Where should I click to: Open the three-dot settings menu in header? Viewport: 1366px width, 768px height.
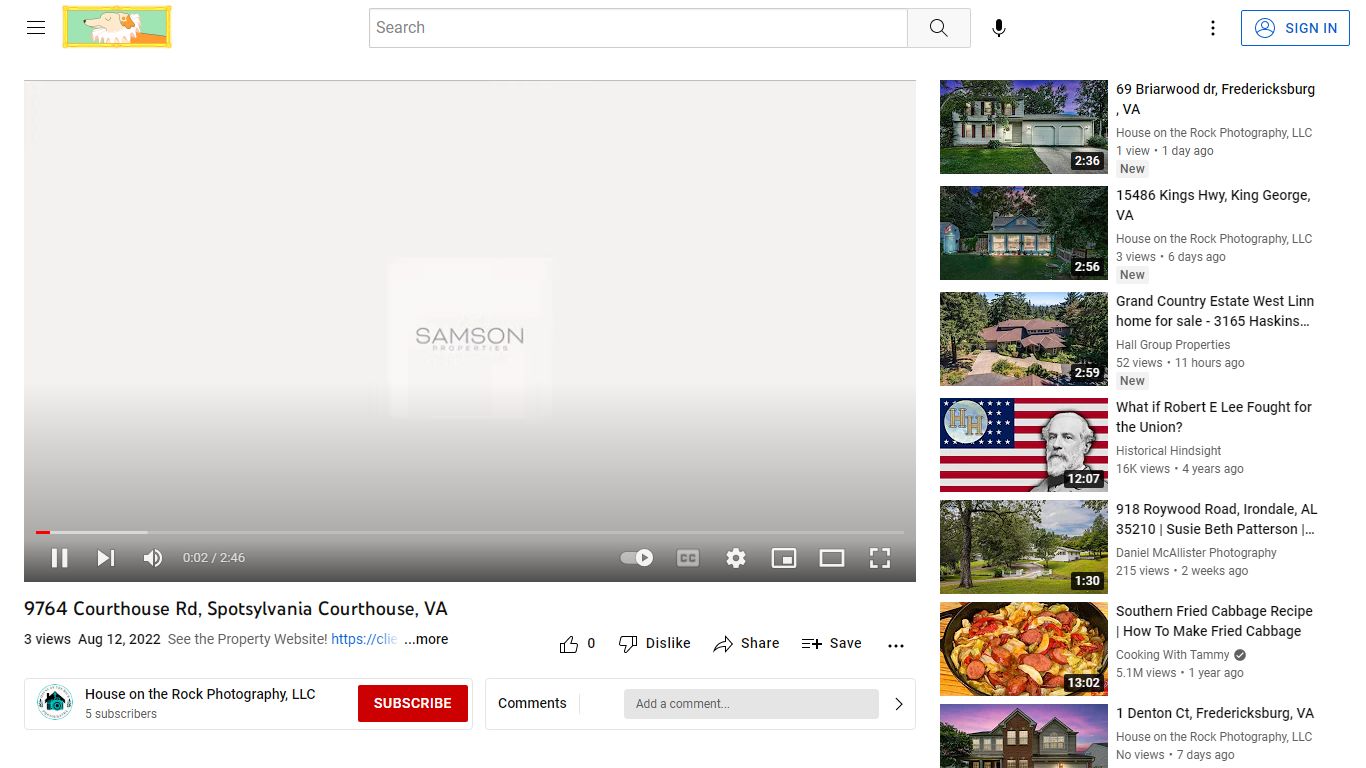[x=1212, y=28]
